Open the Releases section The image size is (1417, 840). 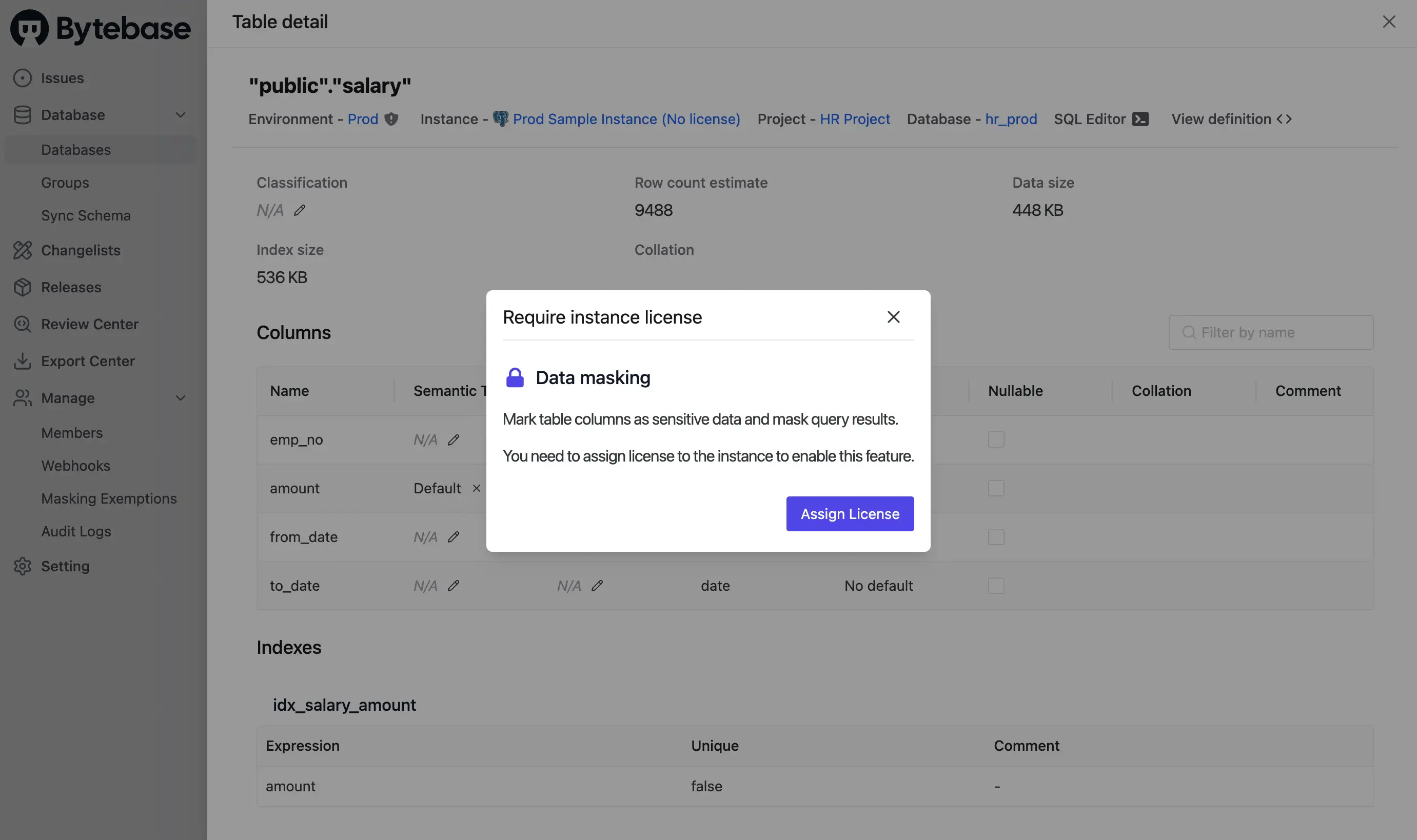click(72, 287)
